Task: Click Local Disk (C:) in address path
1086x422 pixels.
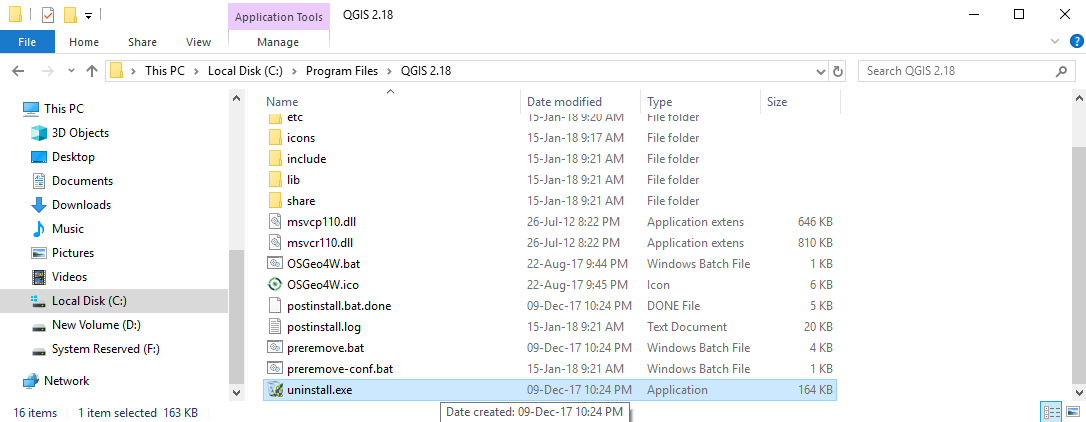Action: pos(245,71)
